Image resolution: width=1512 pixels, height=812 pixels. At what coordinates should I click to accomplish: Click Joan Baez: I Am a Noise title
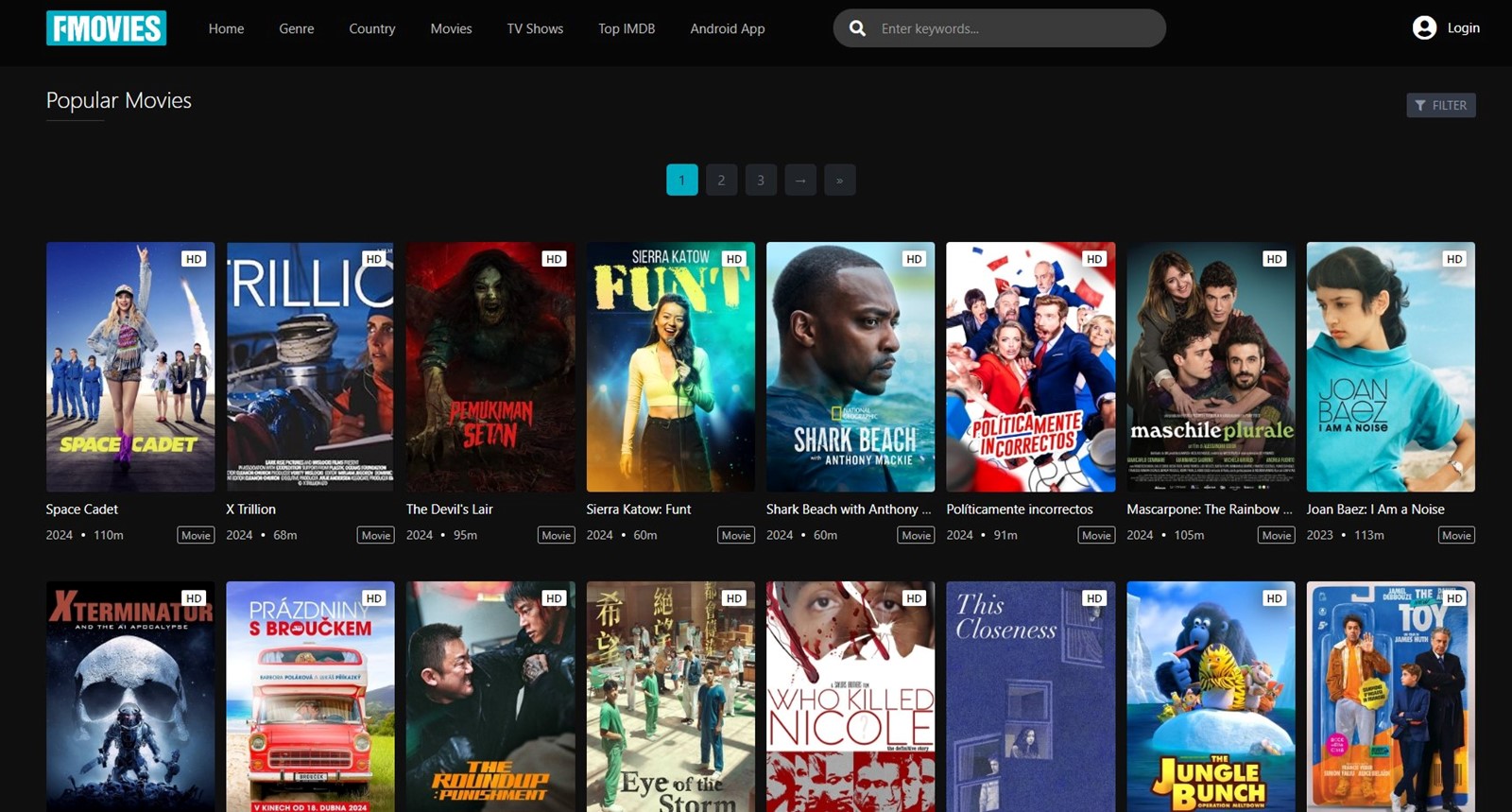(x=1376, y=509)
